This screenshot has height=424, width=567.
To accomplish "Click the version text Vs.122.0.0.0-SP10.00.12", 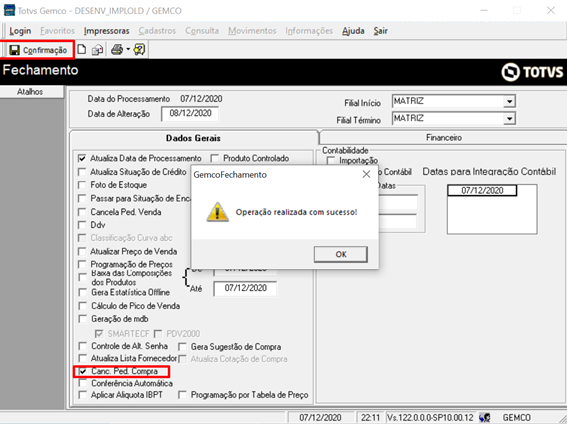I will (x=430, y=417).
